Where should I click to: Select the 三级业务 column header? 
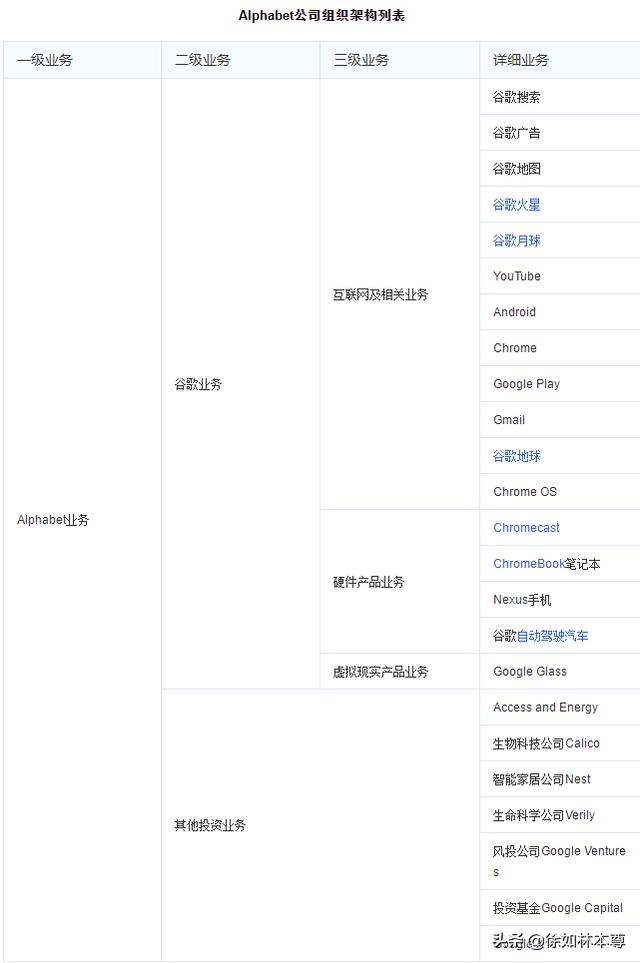pyautogui.click(x=400, y=60)
